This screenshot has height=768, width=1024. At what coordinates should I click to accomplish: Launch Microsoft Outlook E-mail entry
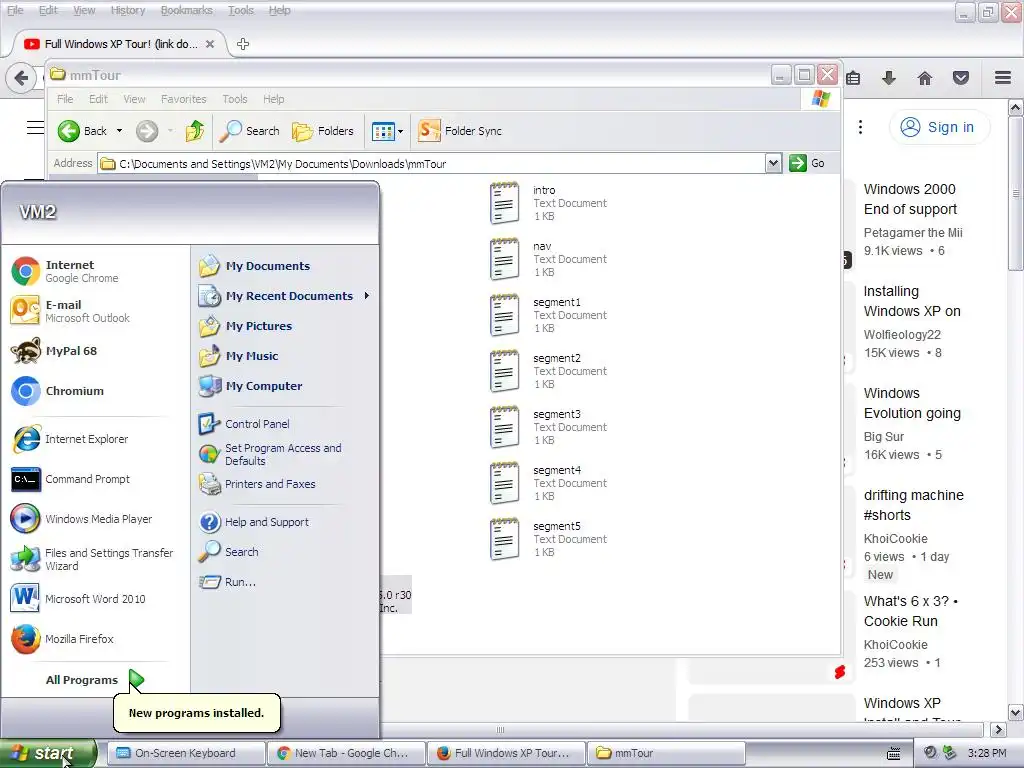click(x=71, y=311)
